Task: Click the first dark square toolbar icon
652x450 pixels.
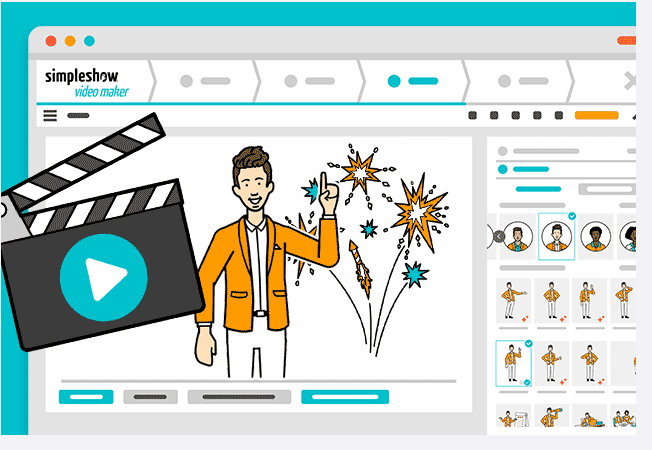Action: 473,116
